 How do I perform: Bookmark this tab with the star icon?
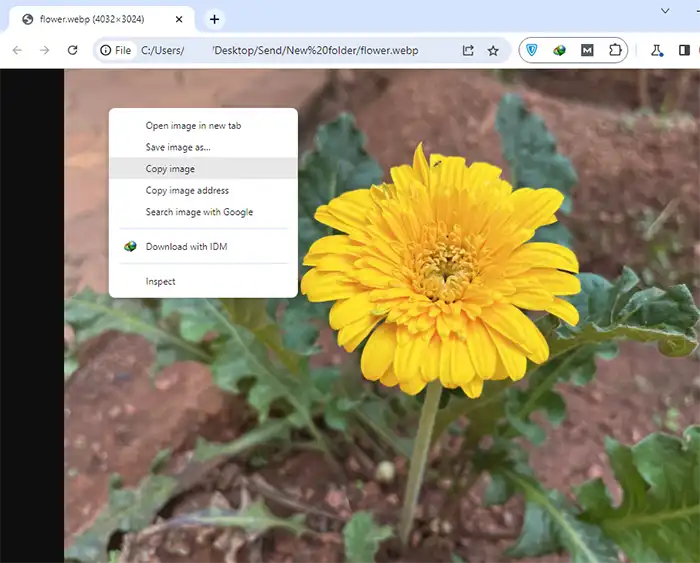(x=493, y=50)
